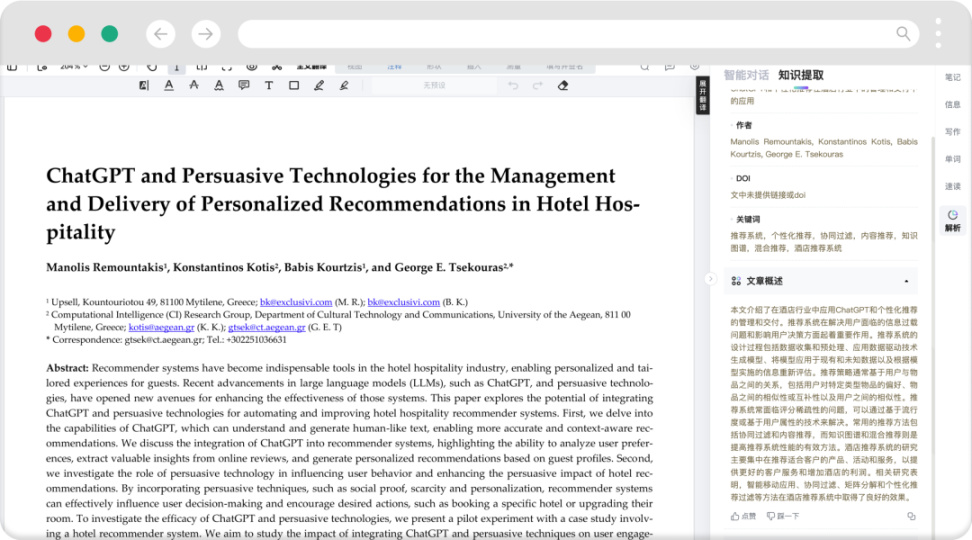Open the bk@exclusivi.com email link for M. R.
This screenshot has width=972, height=540.
pyautogui.click(x=295, y=302)
